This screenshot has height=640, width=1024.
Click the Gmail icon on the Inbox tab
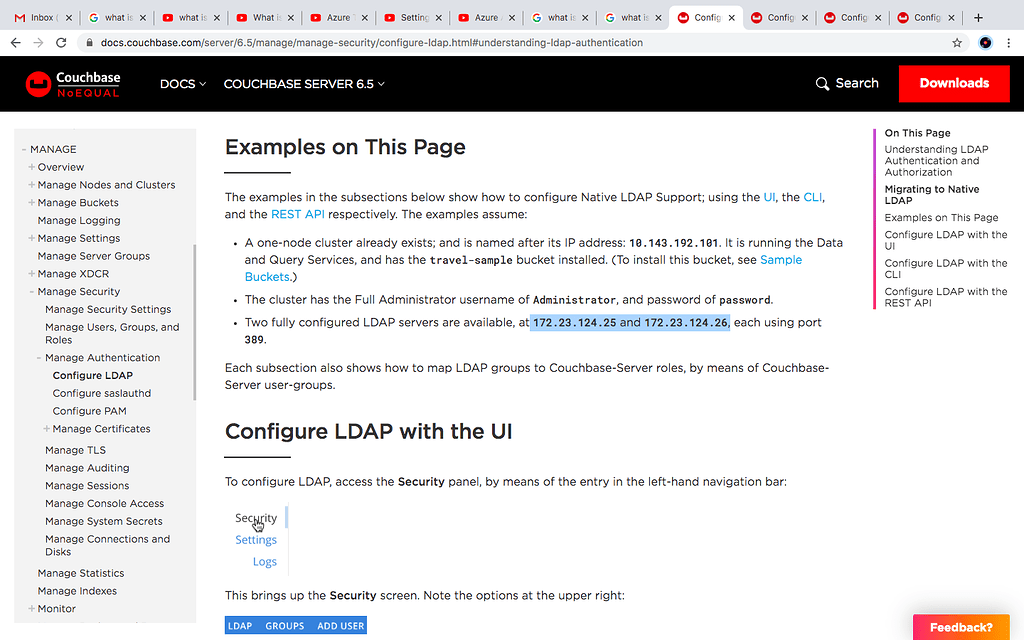point(21,17)
